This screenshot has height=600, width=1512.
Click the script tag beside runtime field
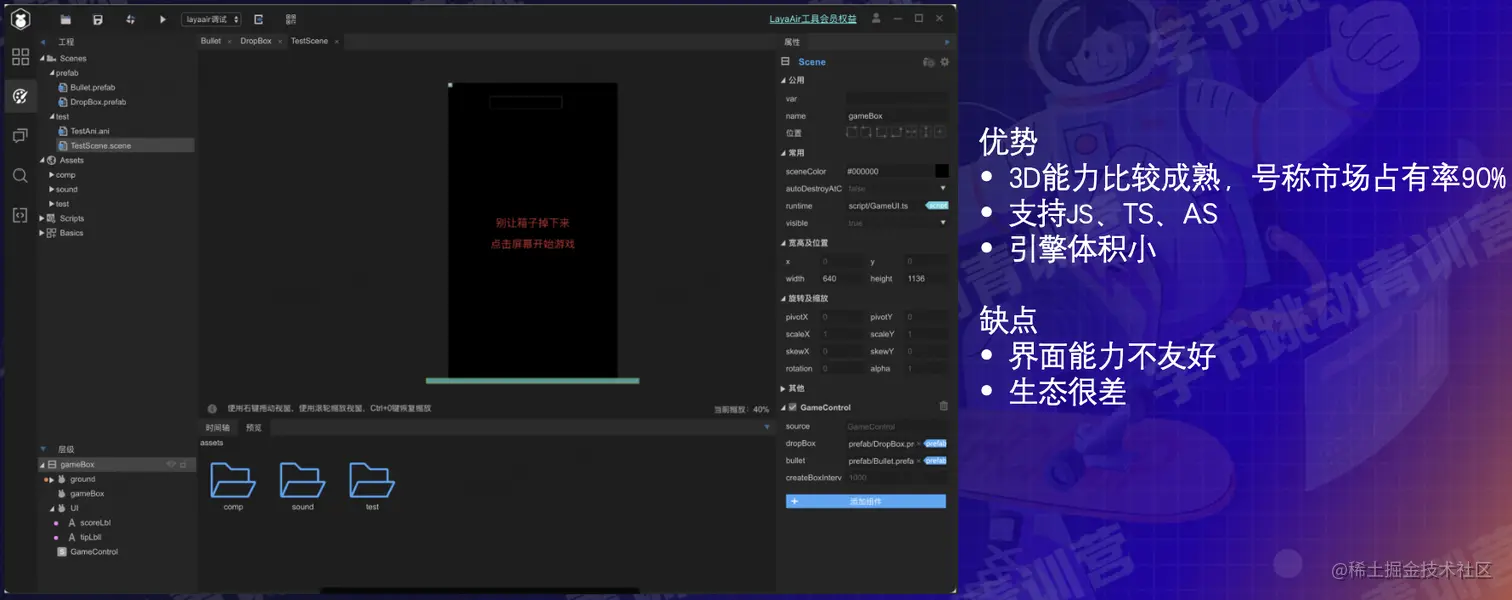pos(936,205)
